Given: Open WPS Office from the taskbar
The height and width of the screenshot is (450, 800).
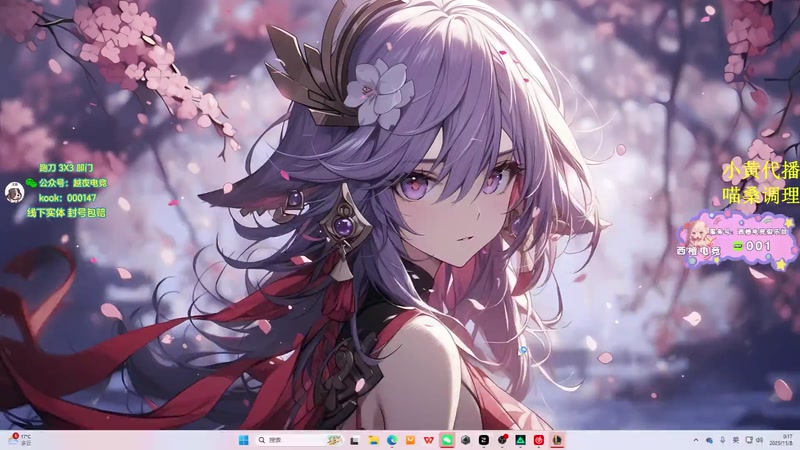Looking at the screenshot, I should 429,440.
